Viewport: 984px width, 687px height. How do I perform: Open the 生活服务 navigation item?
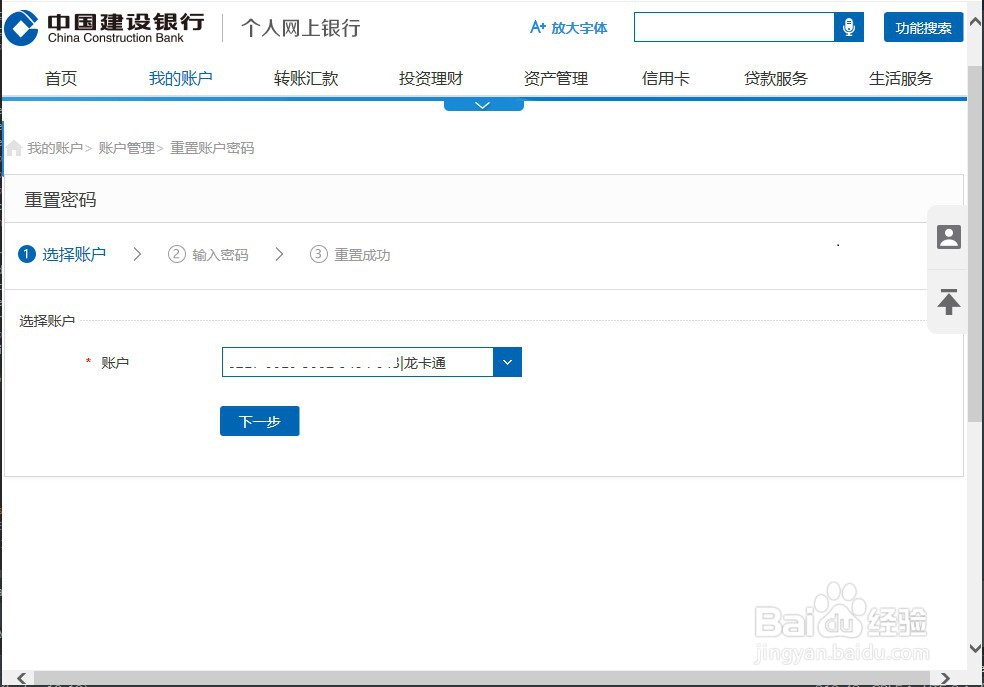899,78
